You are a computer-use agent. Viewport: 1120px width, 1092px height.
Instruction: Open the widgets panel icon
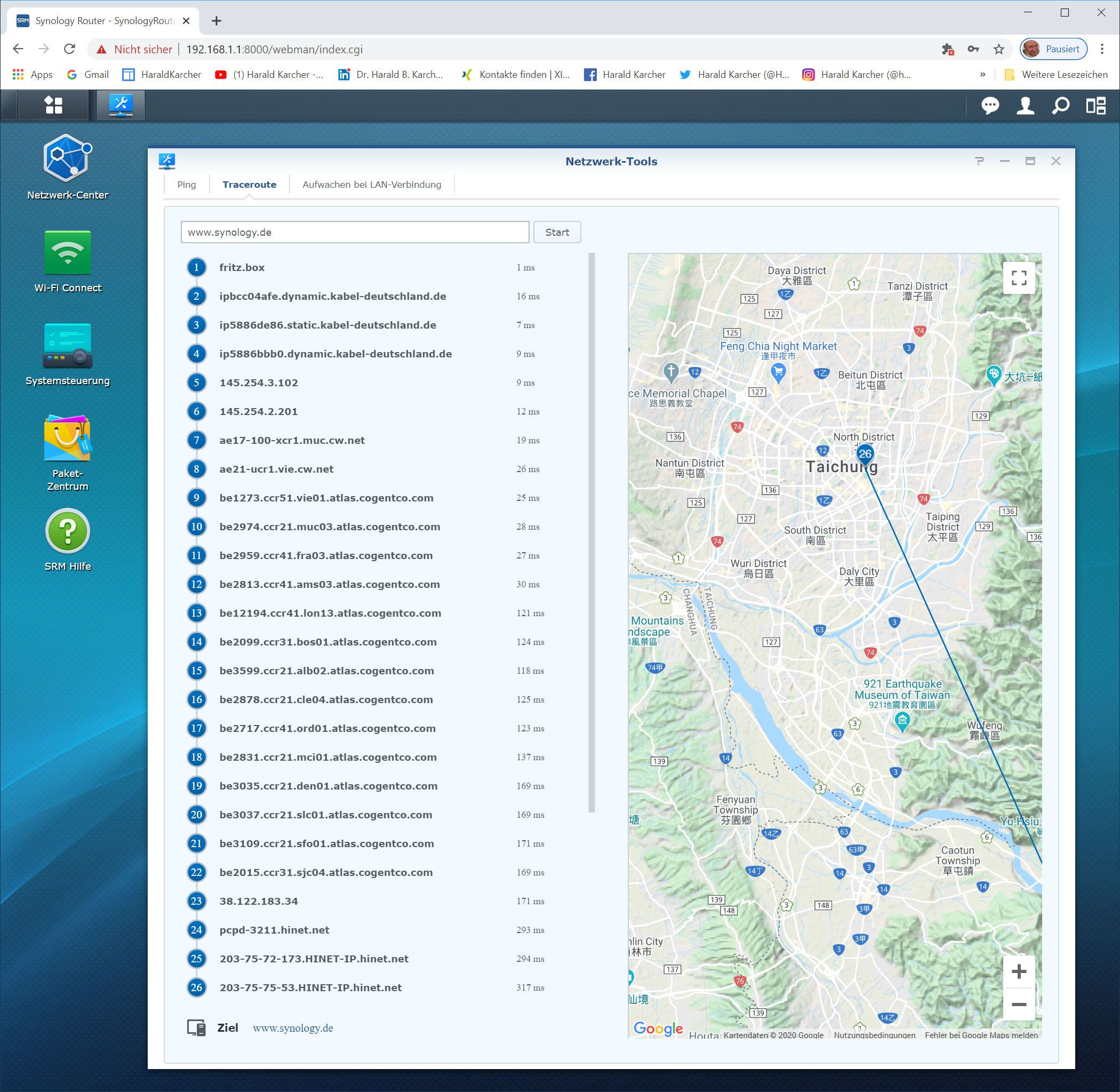pos(1095,106)
